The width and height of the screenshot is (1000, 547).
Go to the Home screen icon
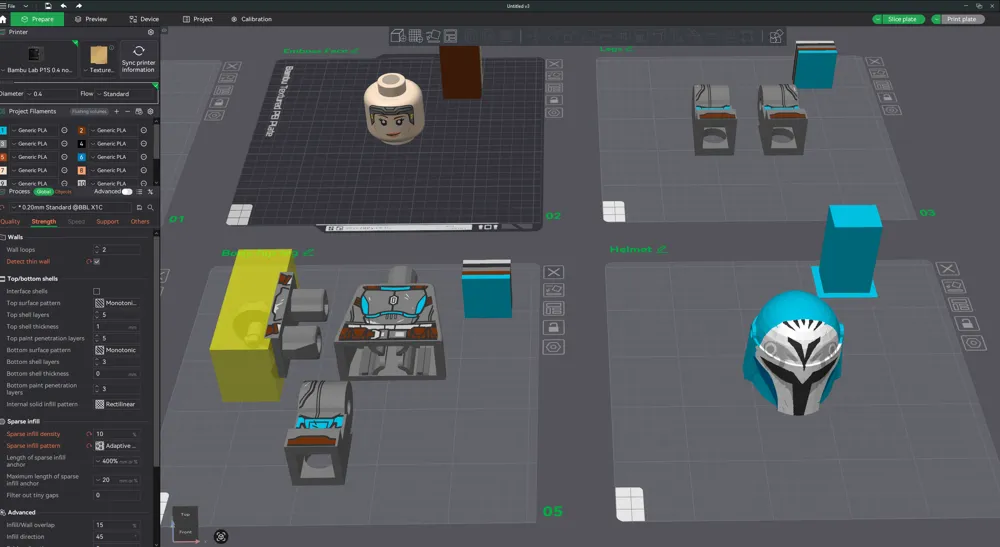(3, 19)
